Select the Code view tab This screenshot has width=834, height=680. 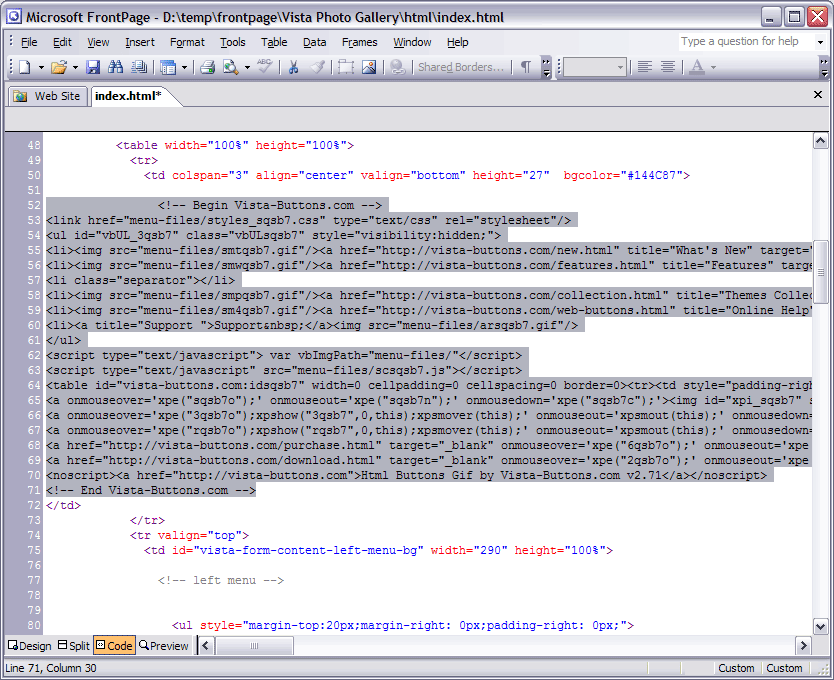[114, 645]
